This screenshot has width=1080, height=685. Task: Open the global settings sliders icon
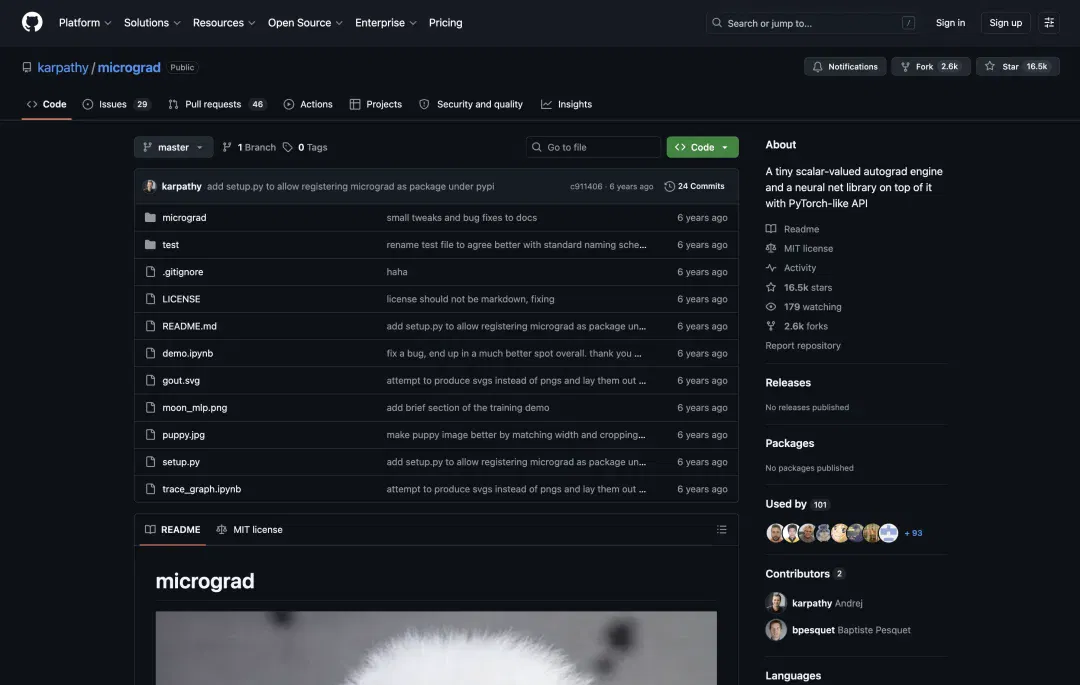pyautogui.click(x=1049, y=23)
